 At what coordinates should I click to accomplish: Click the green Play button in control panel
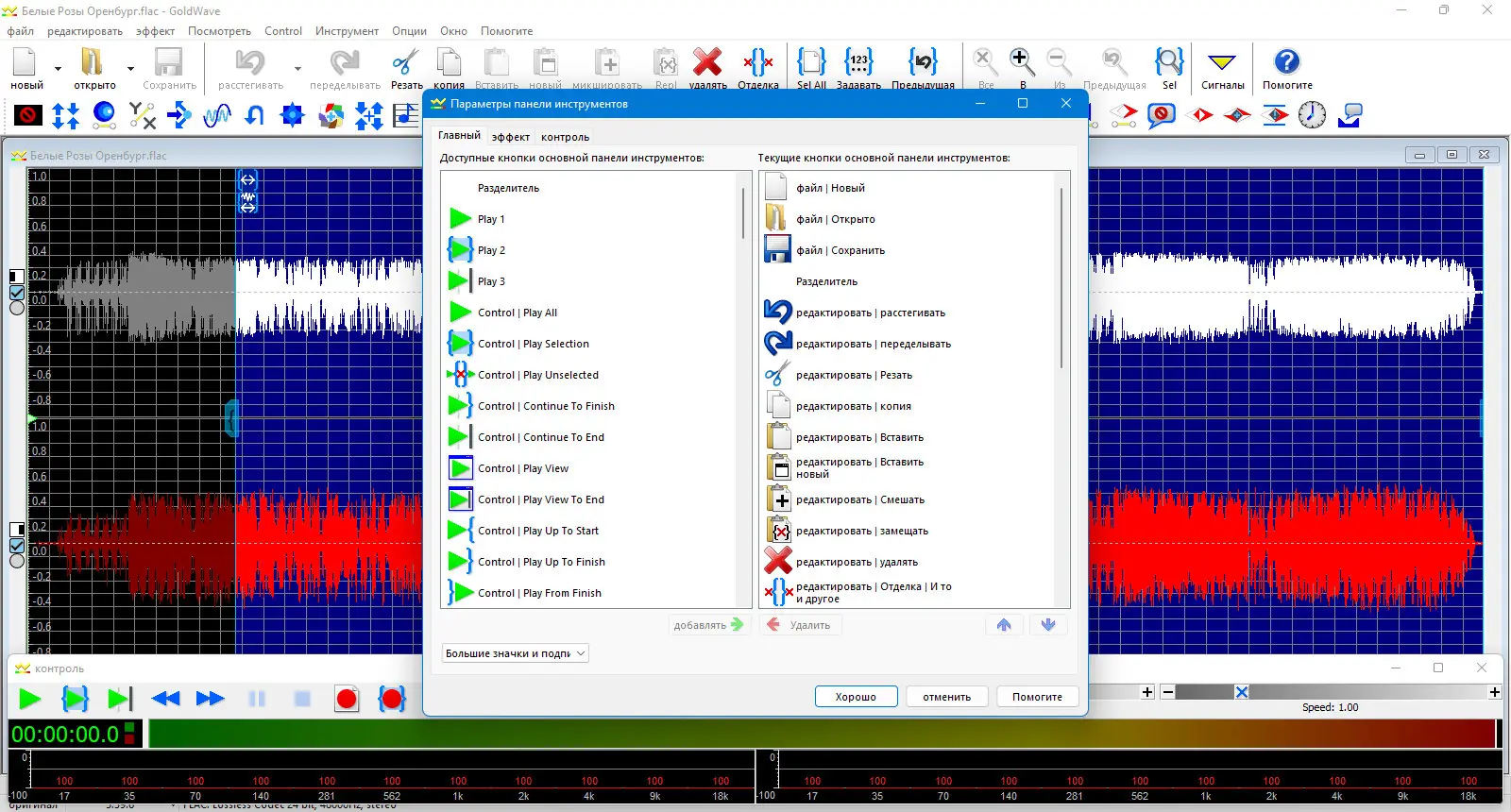pos(29,699)
